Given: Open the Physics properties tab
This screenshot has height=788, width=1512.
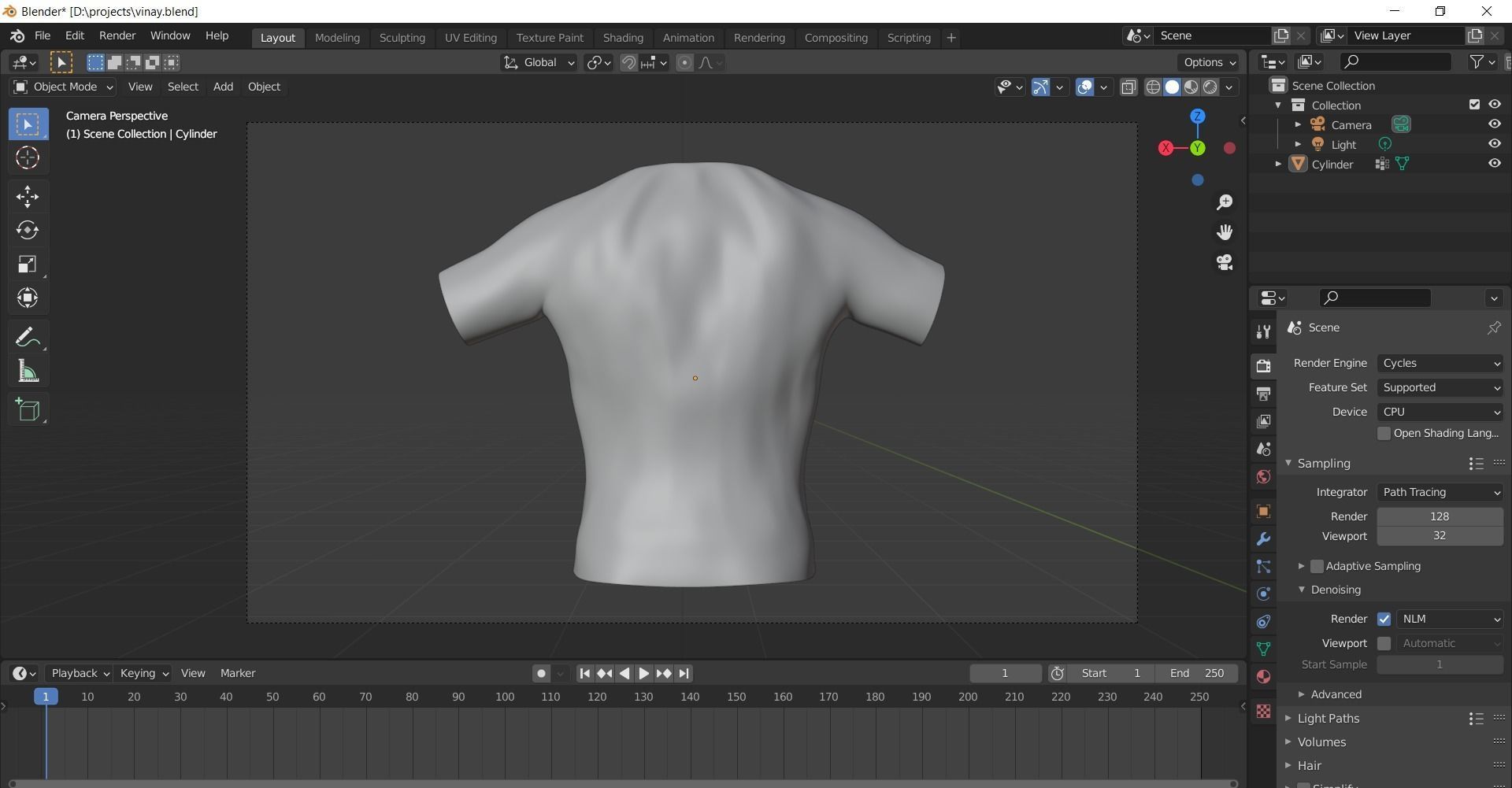Looking at the screenshot, I should point(1263,594).
